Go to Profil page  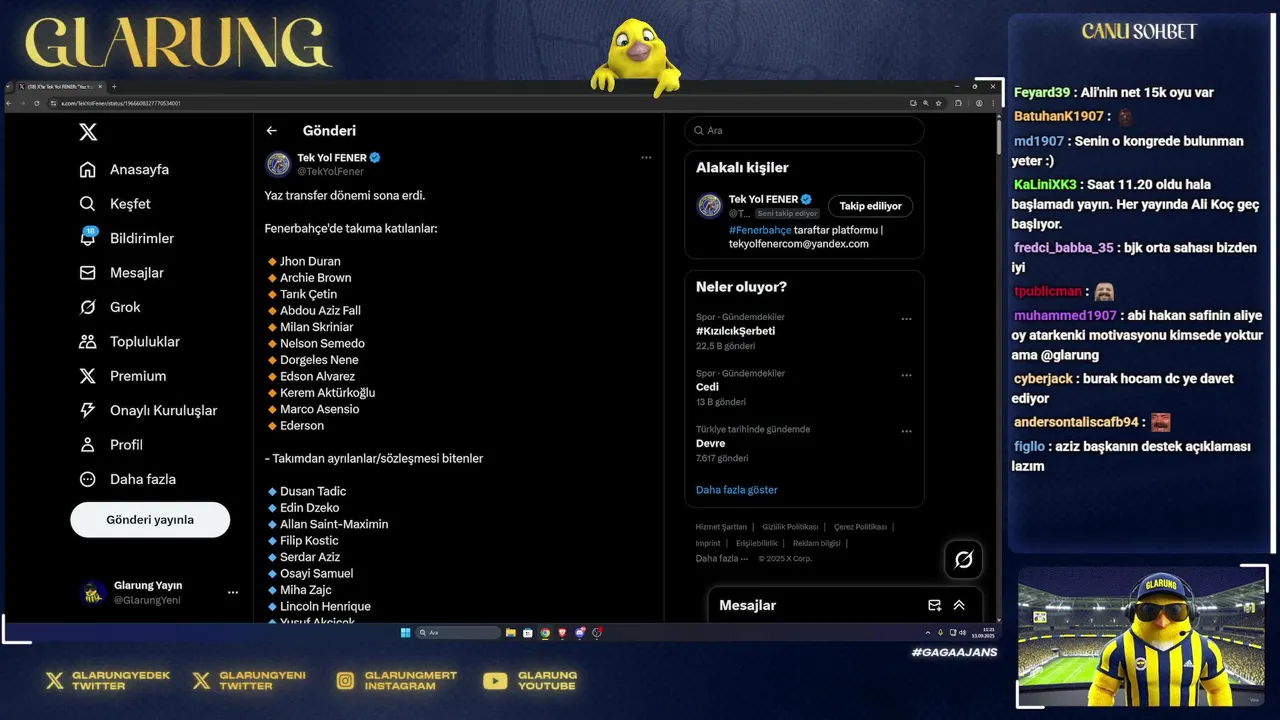point(111,445)
